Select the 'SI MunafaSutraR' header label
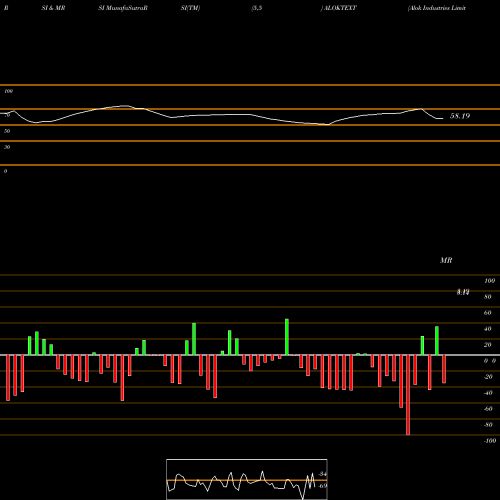Viewport: 500px width, 500px height. [x=123, y=8]
